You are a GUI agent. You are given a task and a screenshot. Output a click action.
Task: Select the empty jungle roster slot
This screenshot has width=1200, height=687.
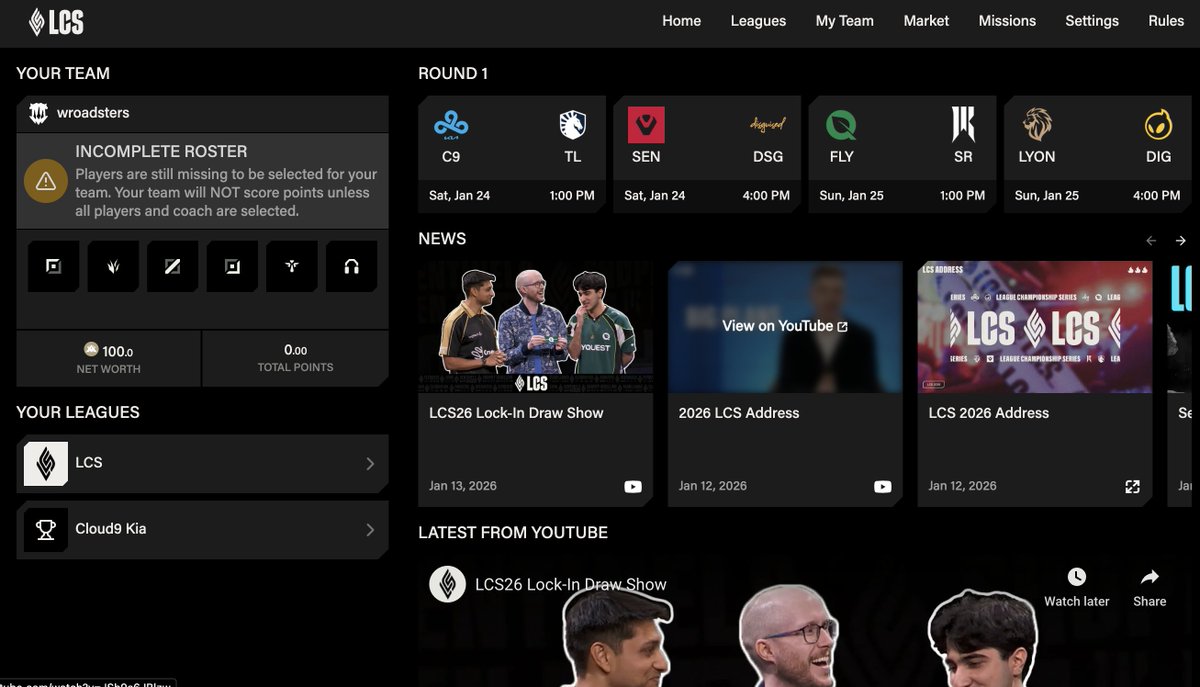[x=113, y=266]
